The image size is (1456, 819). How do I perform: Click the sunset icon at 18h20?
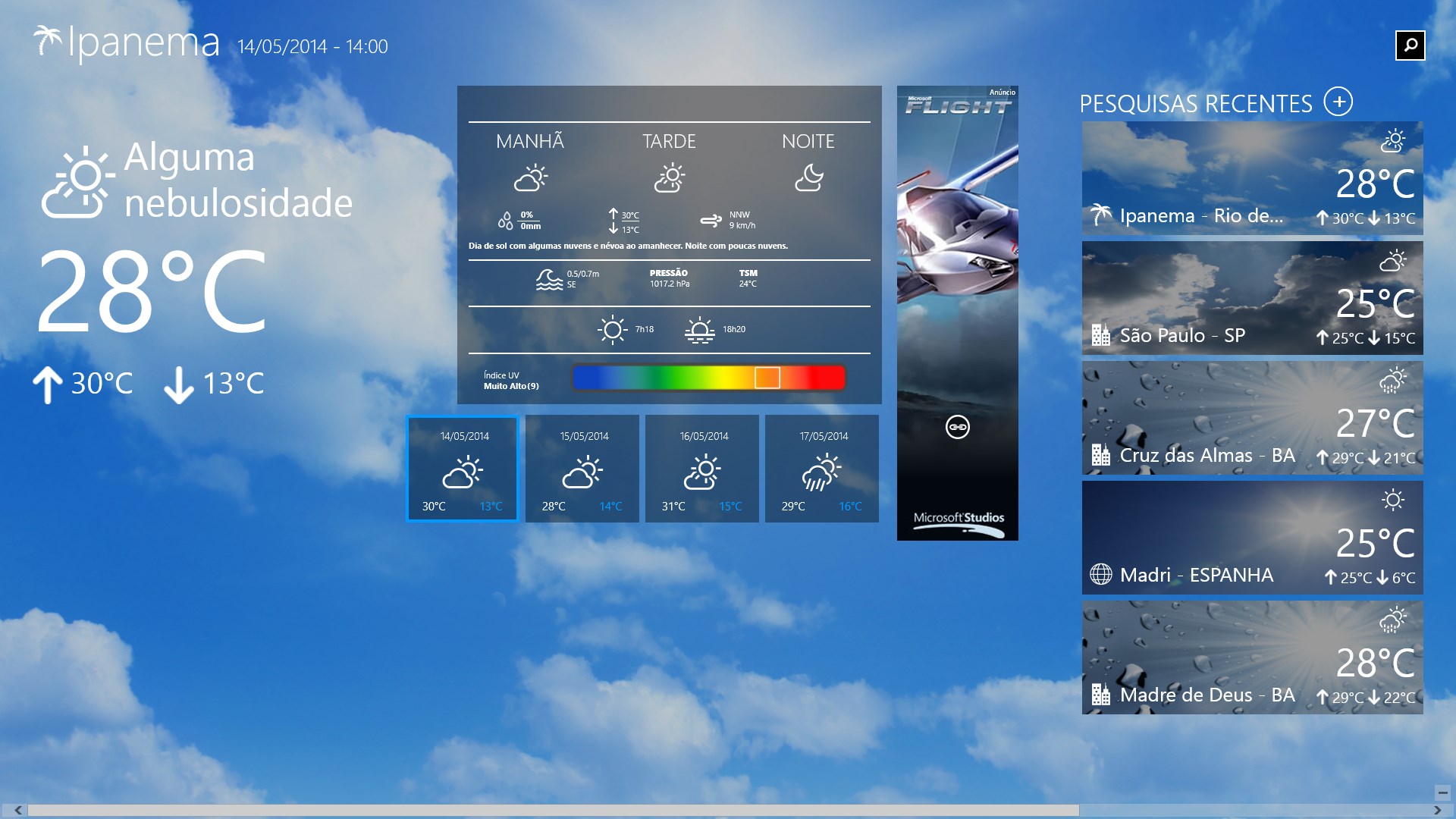coord(699,330)
